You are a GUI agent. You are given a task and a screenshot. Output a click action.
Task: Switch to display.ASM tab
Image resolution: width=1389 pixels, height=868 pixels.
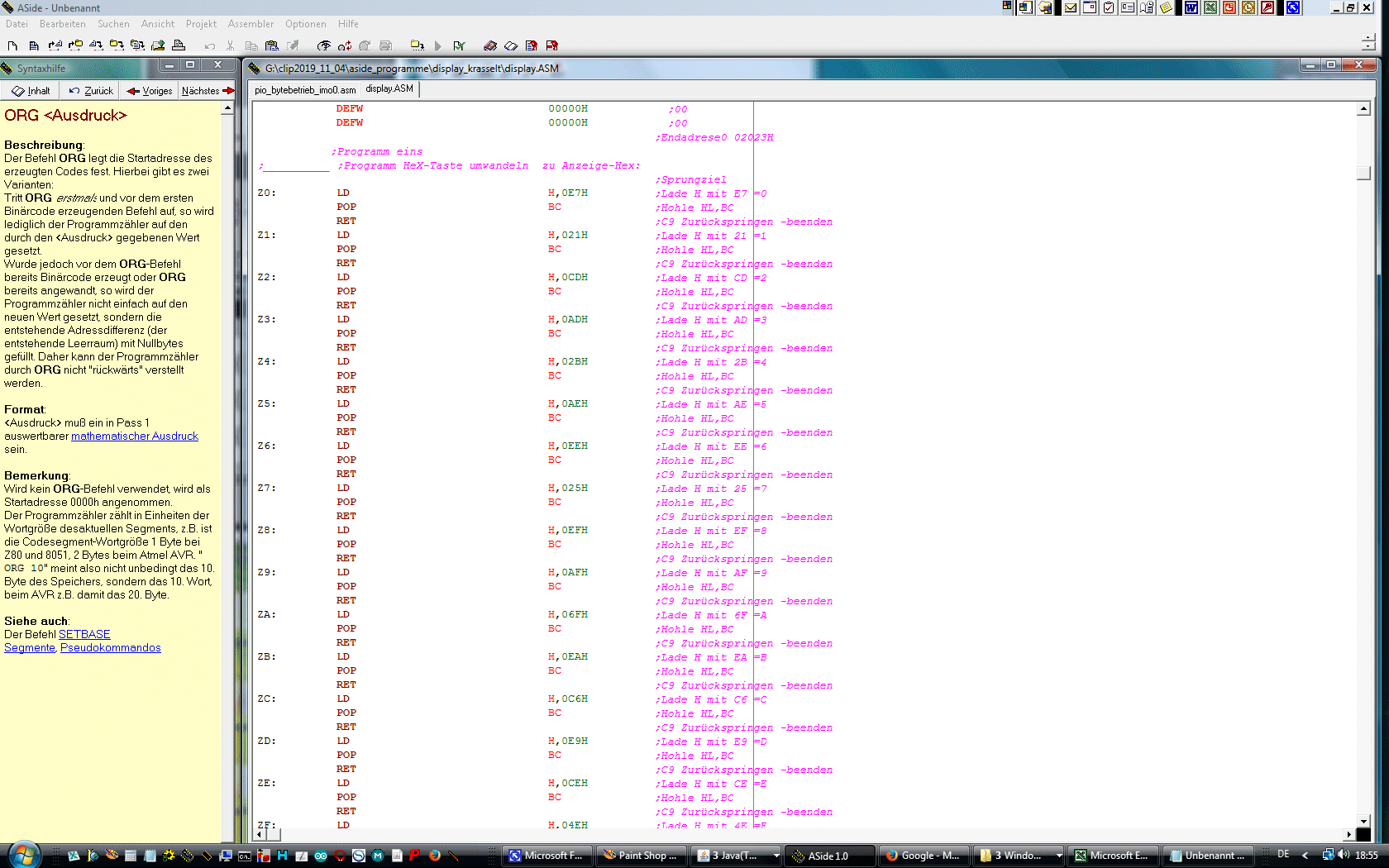(x=389, y=88)
